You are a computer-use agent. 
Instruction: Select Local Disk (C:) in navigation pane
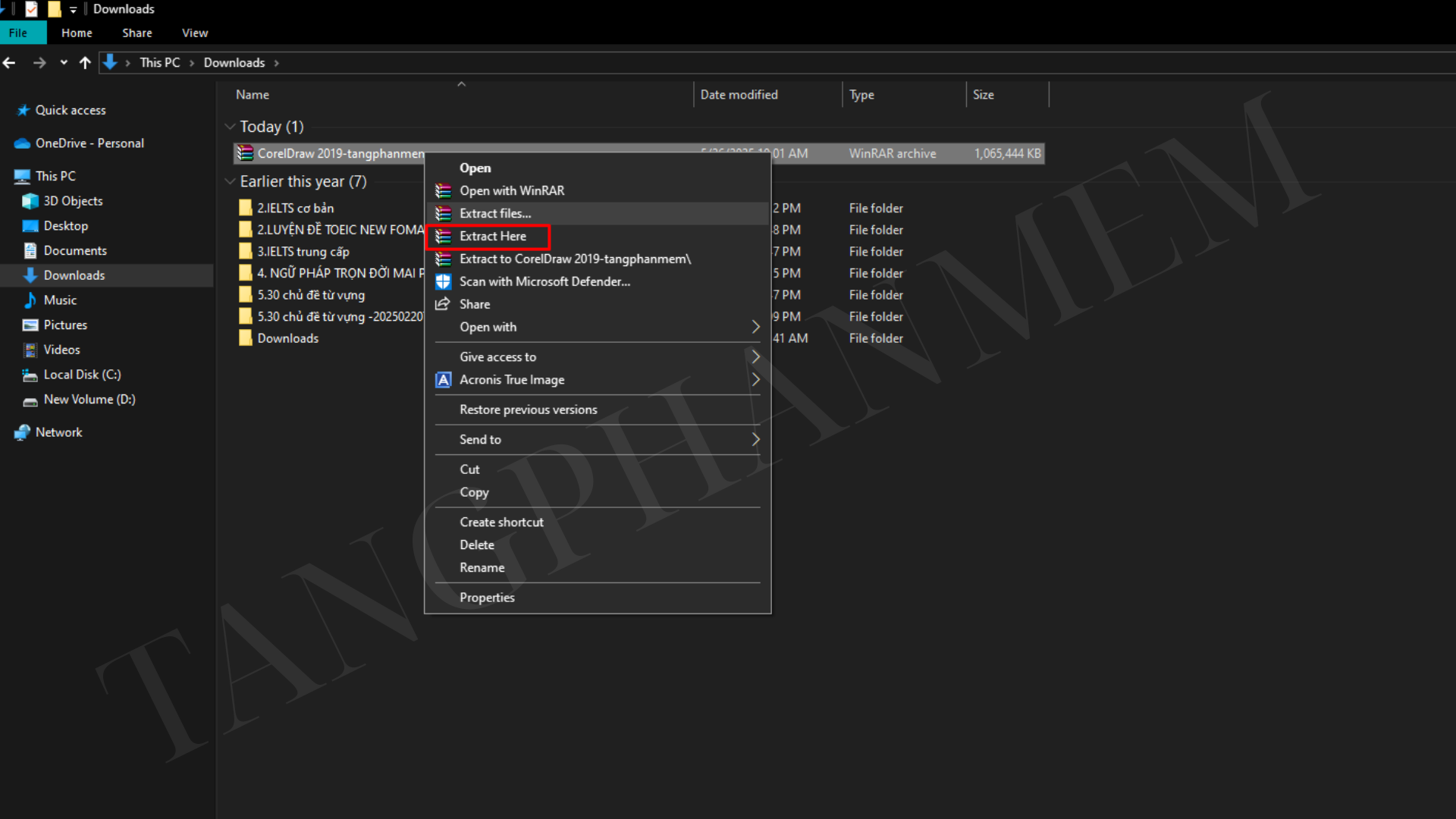pyautogui.click(x=82, y=375)
